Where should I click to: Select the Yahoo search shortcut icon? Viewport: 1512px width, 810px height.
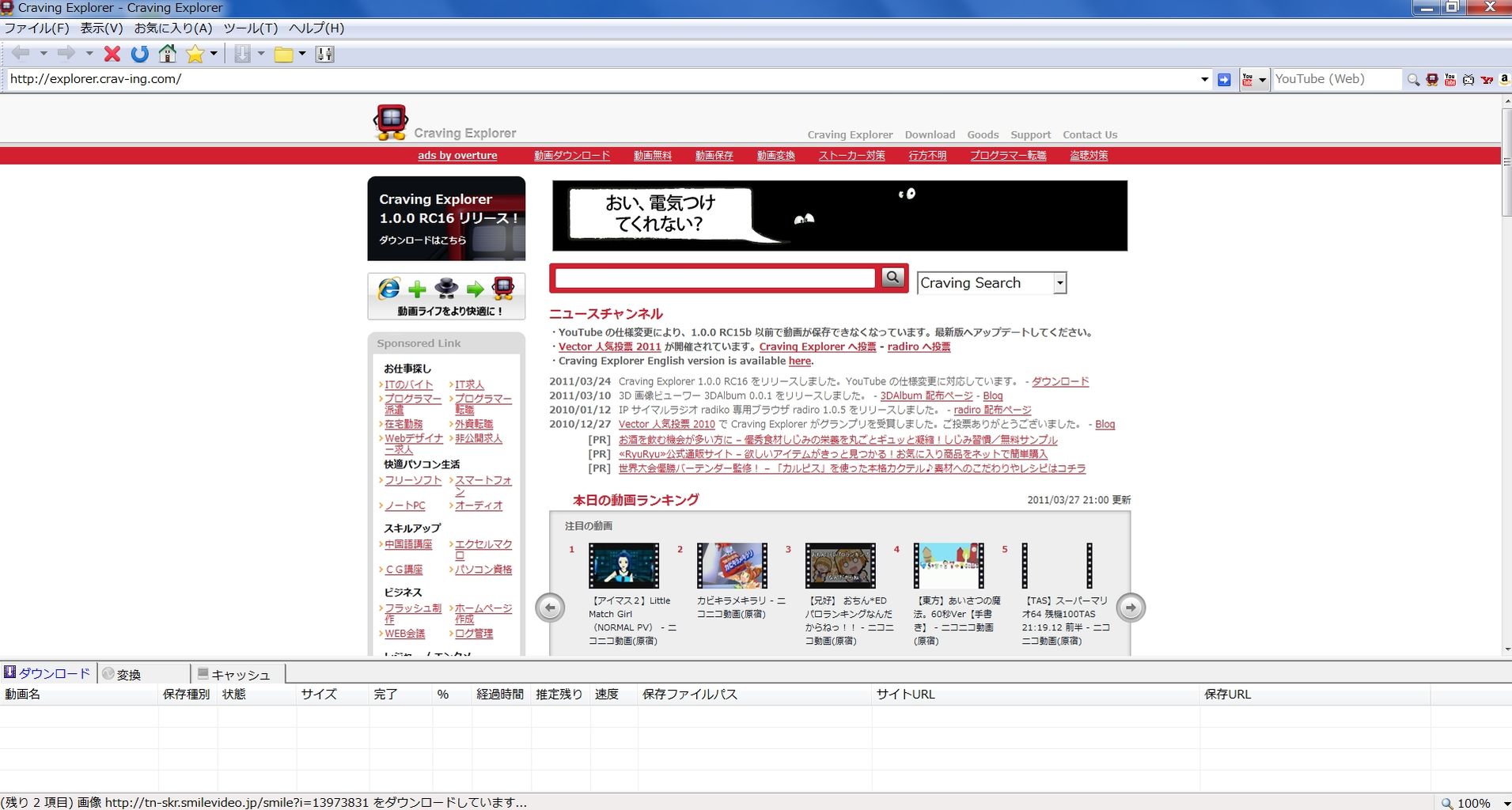1487,79
